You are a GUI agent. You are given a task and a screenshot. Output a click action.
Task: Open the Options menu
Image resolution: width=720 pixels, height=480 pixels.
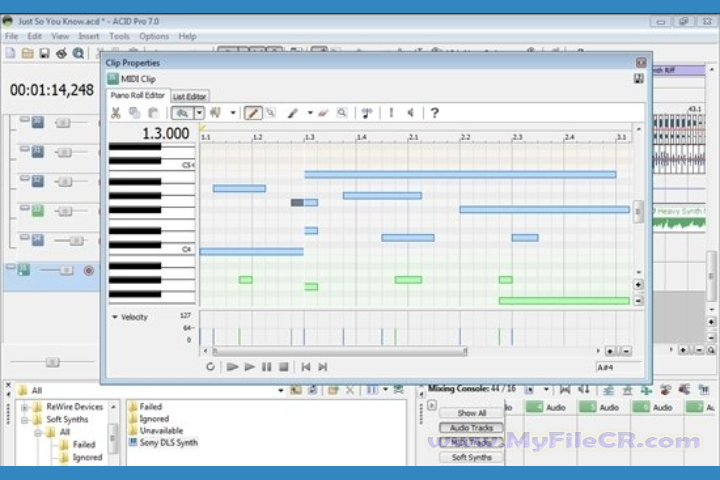154,36
